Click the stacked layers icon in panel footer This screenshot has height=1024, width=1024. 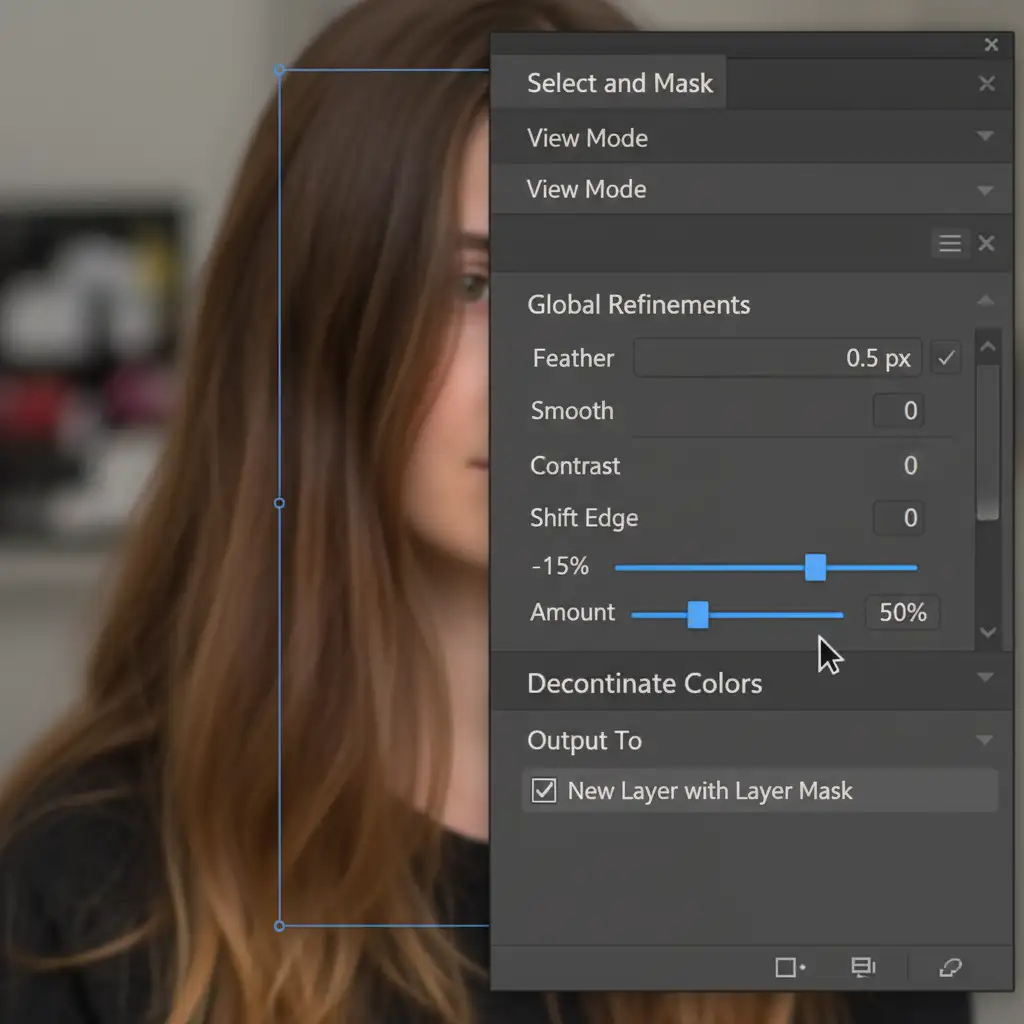pos(862,967)
